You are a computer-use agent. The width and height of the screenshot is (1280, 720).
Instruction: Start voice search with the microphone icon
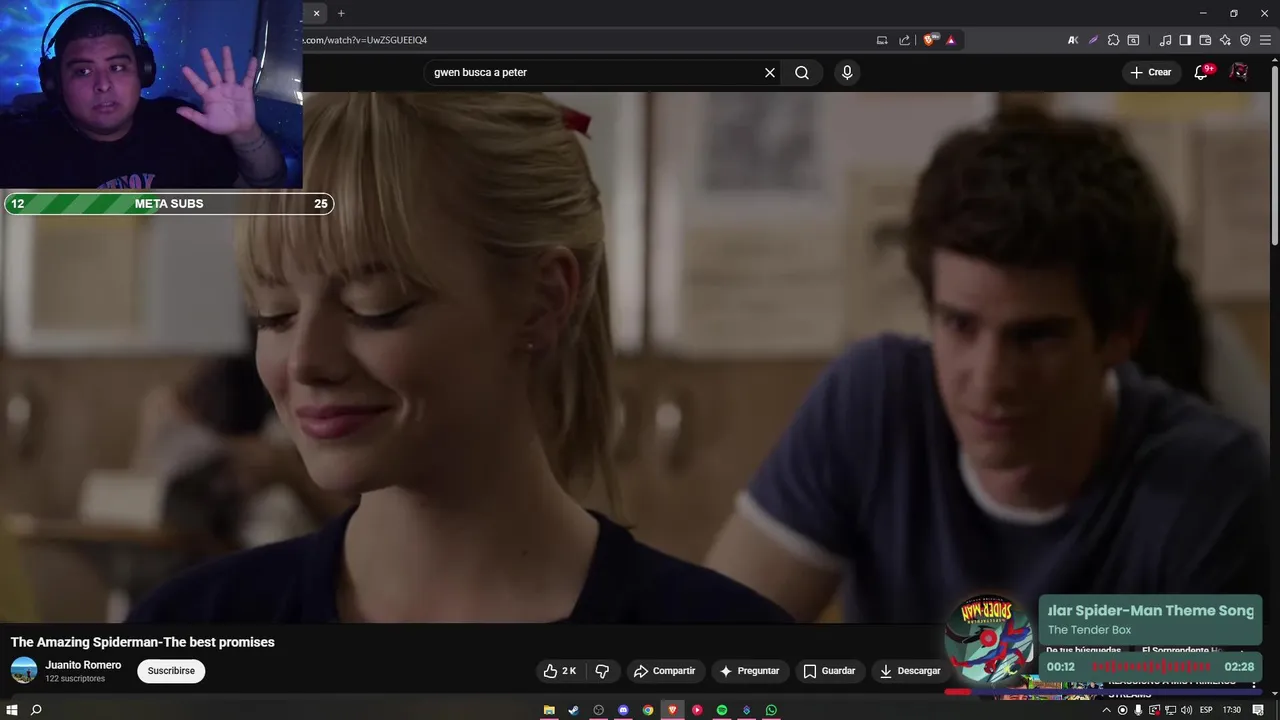847,72
